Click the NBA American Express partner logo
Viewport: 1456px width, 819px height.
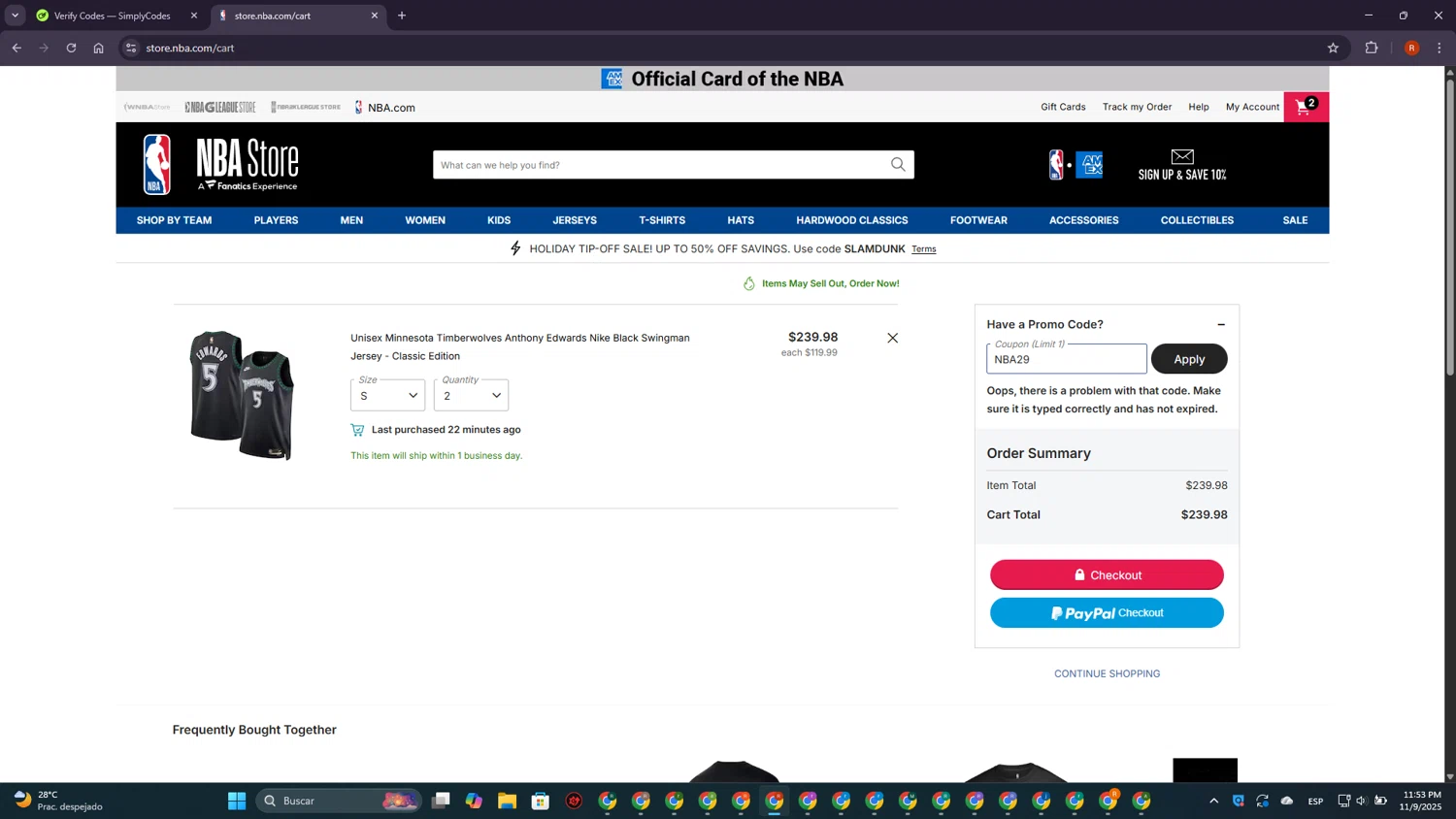pyautogui.click(x=1075, y=165)
